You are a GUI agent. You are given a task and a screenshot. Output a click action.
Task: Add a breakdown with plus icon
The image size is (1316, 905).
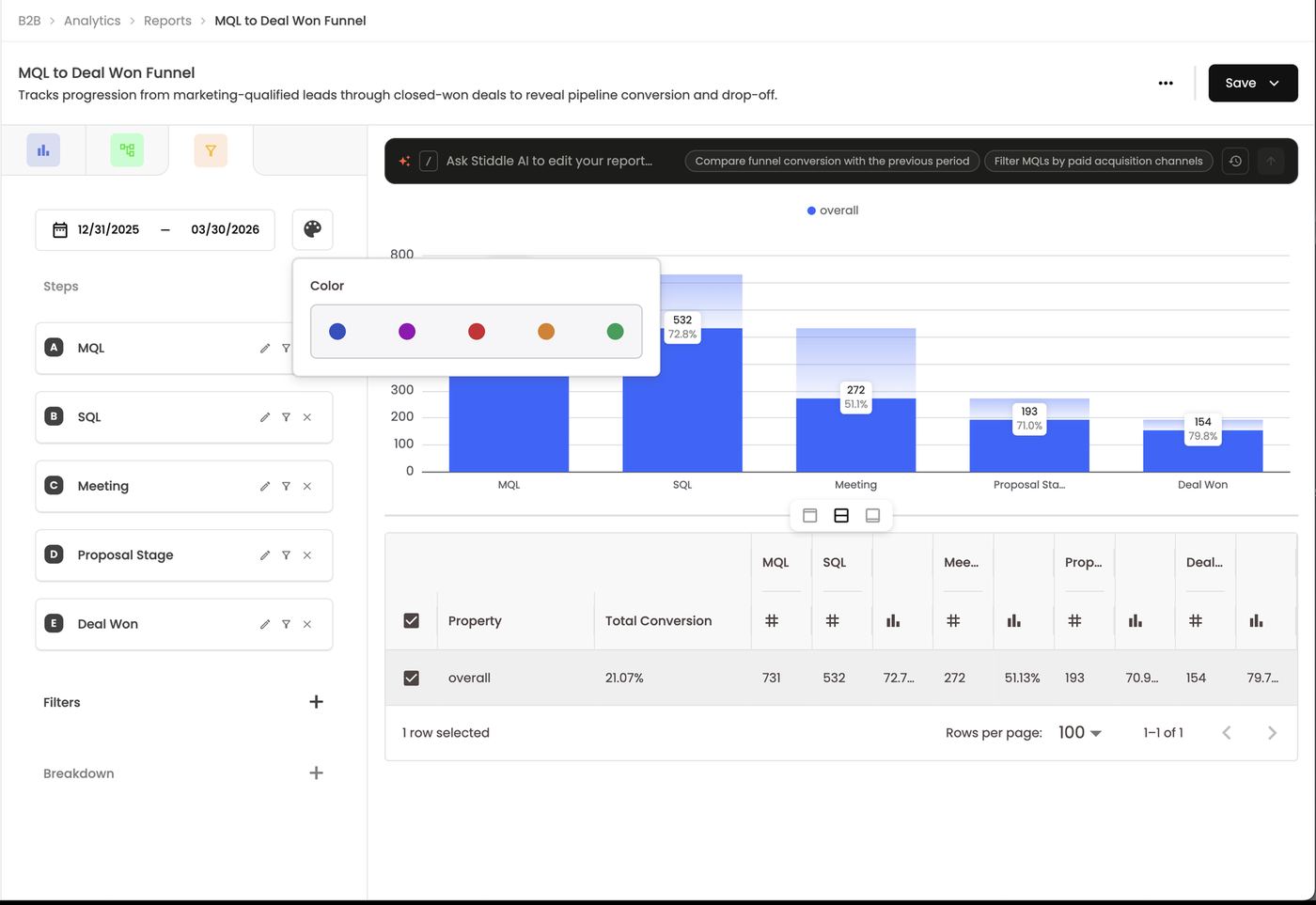point(316,772)
